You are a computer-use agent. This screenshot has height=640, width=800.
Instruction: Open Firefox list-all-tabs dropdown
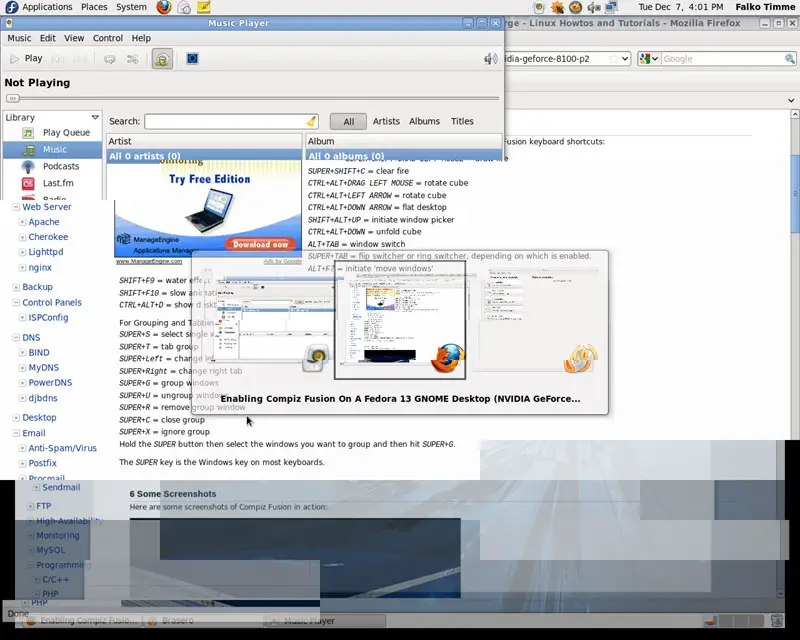click(791, 101)
